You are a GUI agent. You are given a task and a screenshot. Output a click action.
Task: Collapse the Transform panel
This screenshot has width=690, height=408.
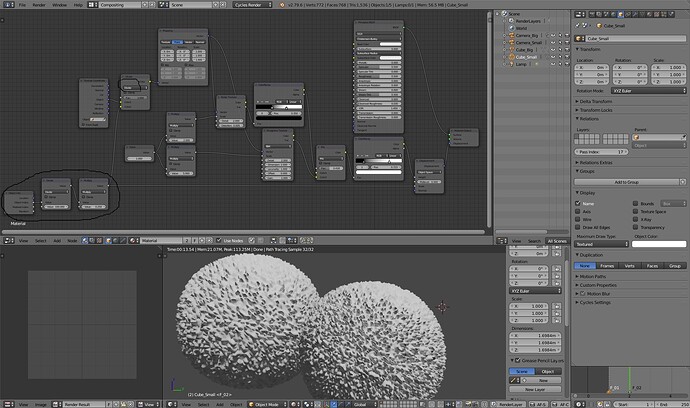click(x=590, y=49)
